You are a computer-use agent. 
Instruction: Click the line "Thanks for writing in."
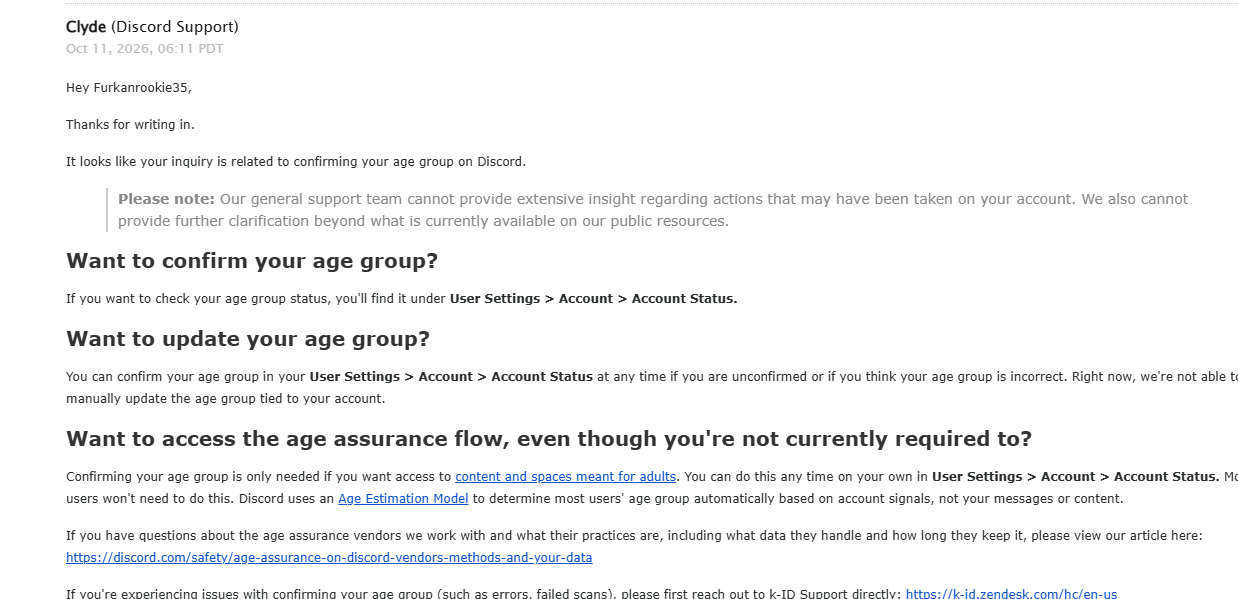(x=131, y=125)
